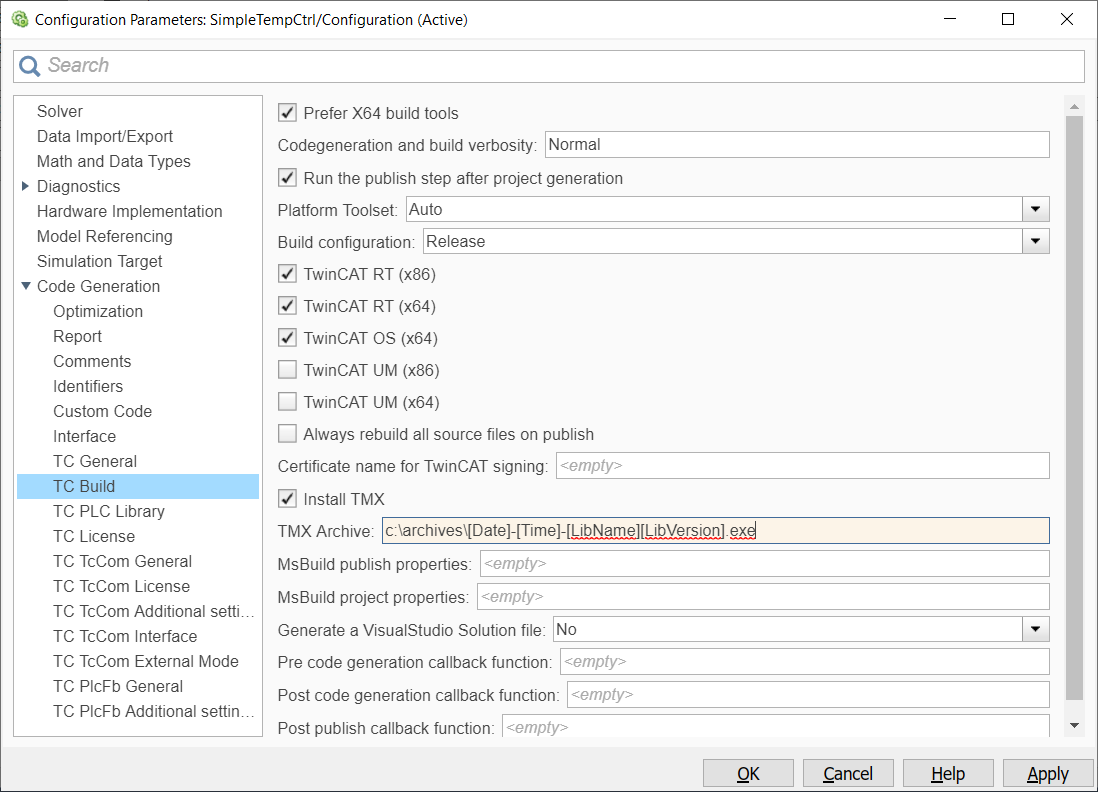The image size is (1098, 792).
Task: Click the scrollbar down arrow
Action: [1074, 725]
